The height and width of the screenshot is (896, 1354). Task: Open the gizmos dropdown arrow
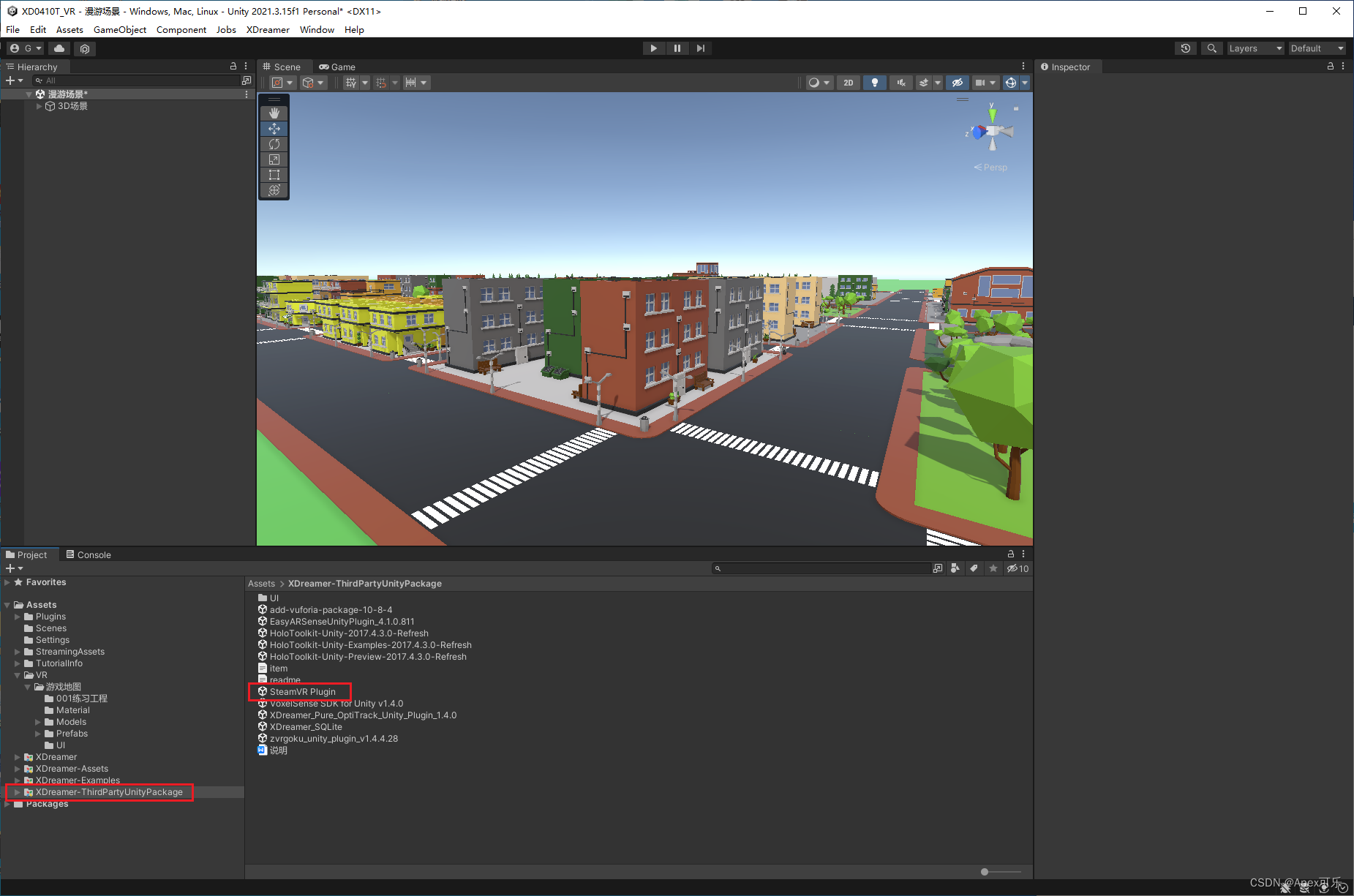pos(1025,83)
